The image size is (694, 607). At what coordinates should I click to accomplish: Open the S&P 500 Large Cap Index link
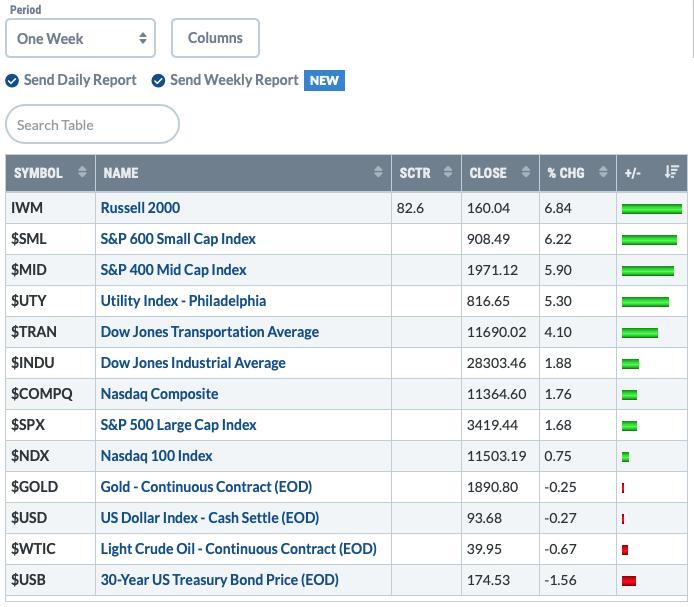[179, 425]
